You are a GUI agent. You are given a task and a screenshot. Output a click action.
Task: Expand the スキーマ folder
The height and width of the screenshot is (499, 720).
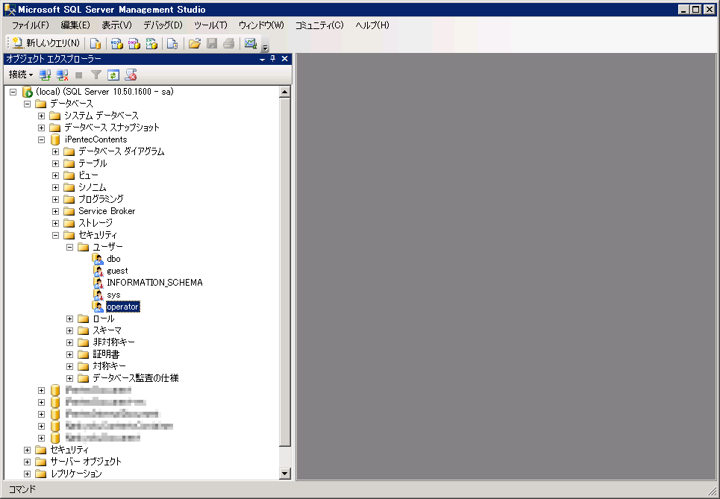(x=70, y=331)
